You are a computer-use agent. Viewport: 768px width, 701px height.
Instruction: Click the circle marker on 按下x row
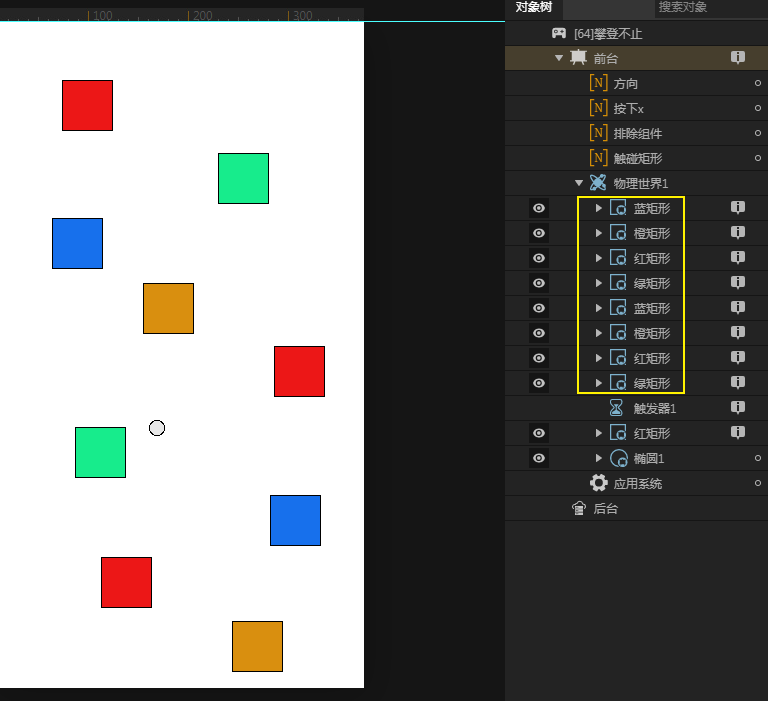pos(758,108)
